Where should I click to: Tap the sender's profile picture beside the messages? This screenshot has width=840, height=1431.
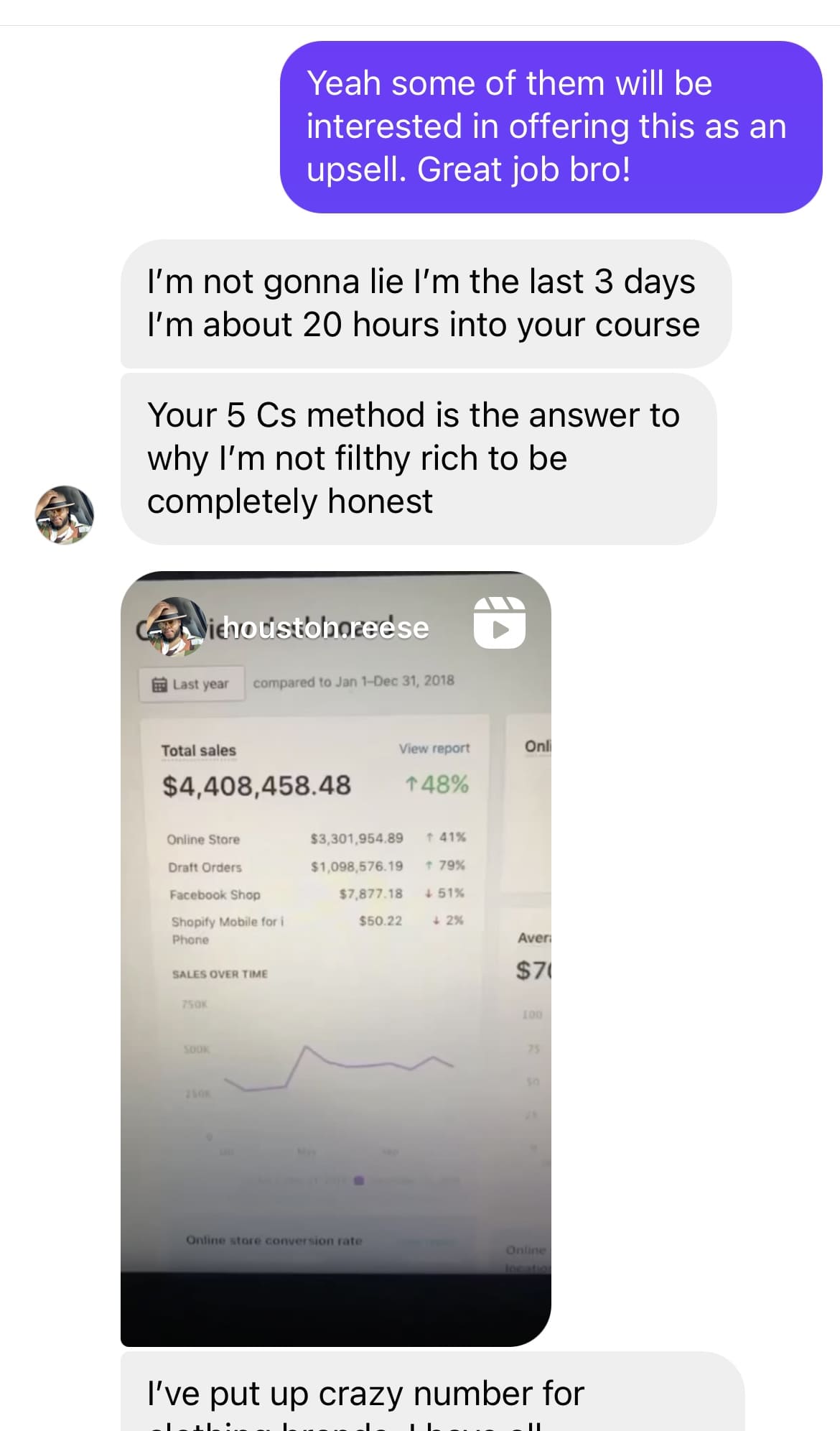click(65, 514)
